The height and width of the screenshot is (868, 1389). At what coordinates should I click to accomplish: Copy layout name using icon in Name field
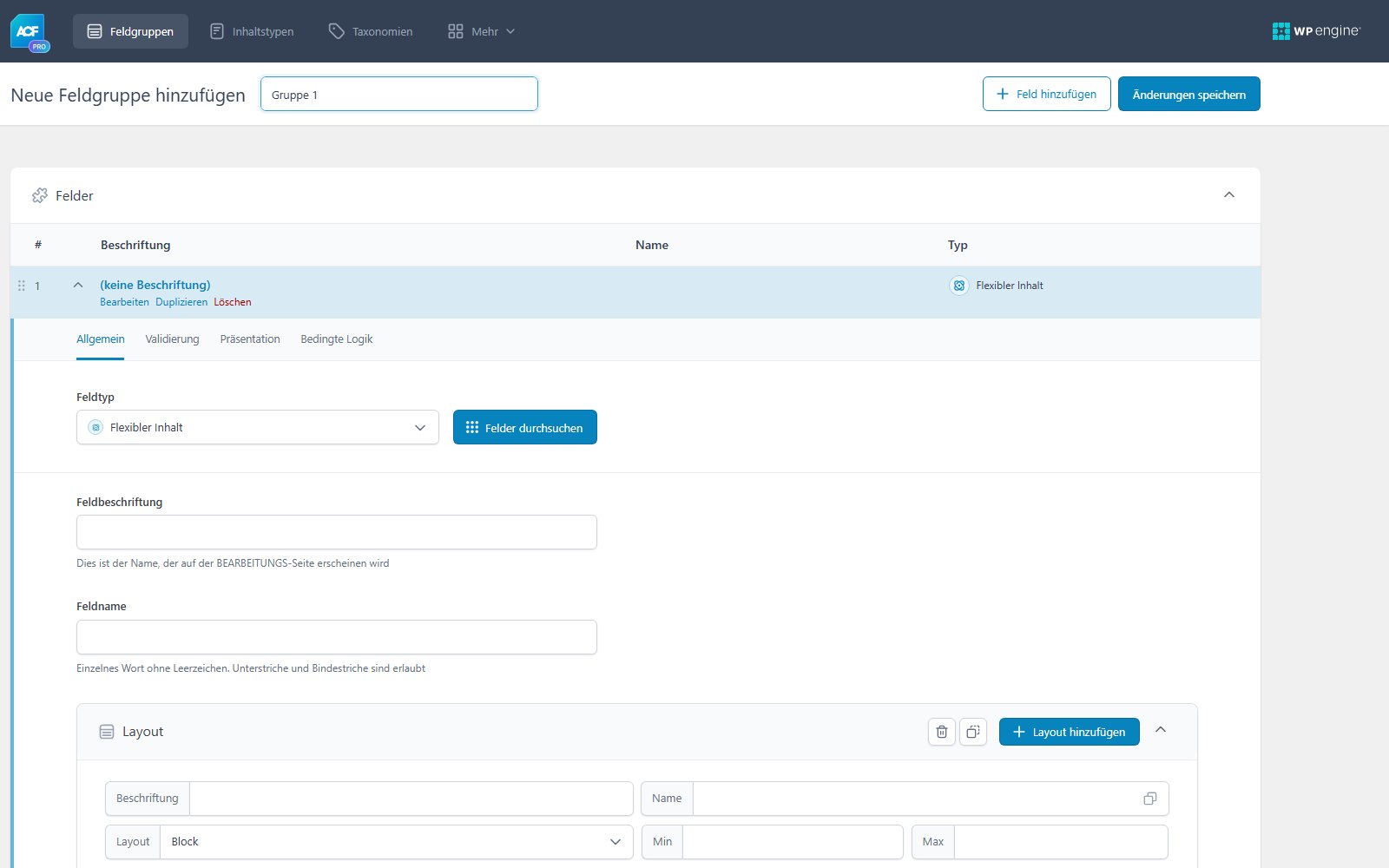pos(1150,799)
